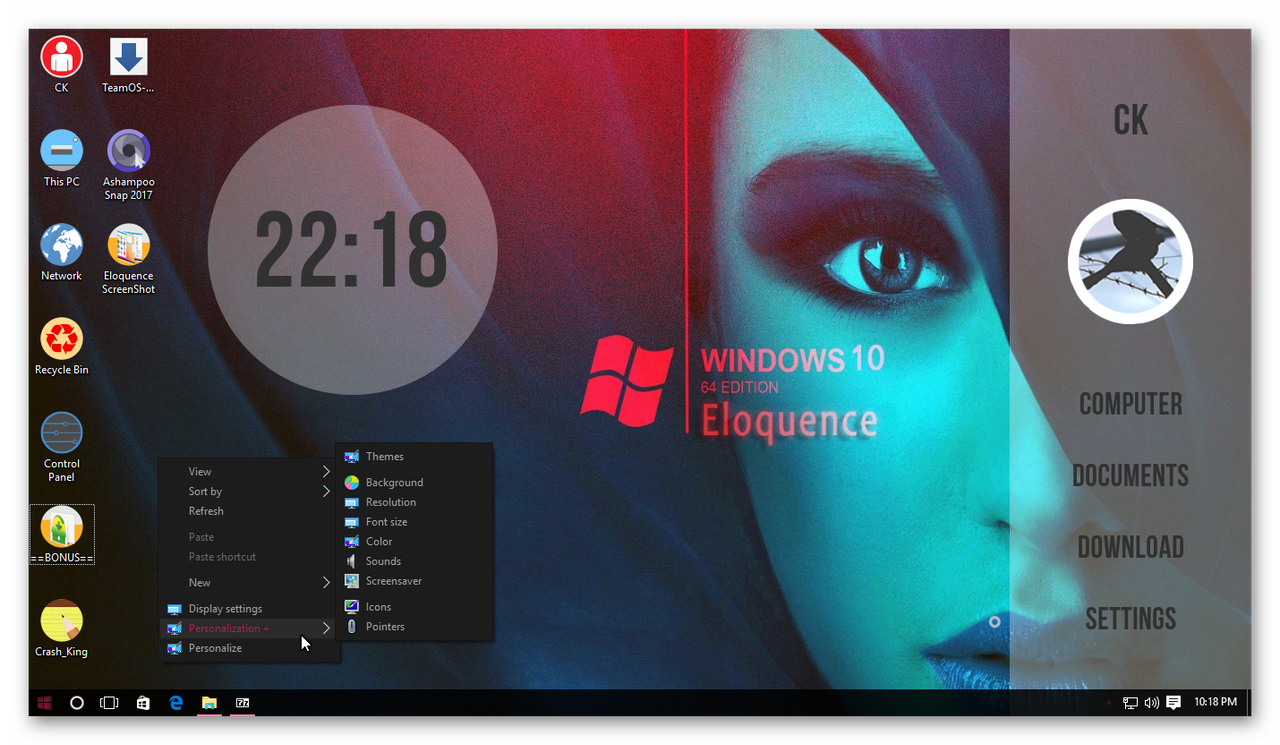Open the Eloquence ScreenShot shortcut
The image size is (1280, 745).
click(x=128, y=259)
